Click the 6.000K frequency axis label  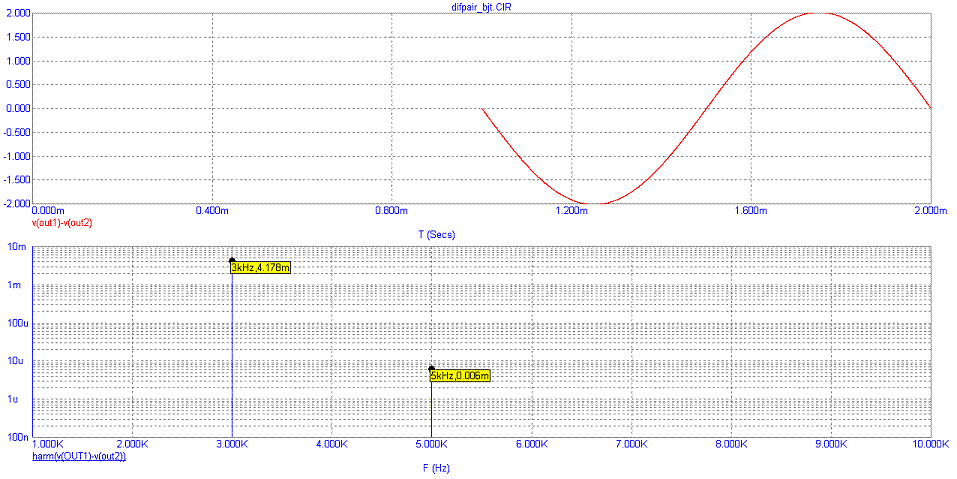coord(532,445)
